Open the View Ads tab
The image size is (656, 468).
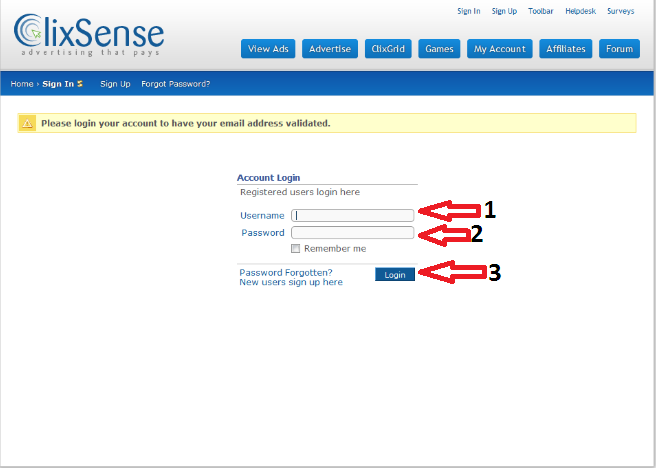pos(268,49)
